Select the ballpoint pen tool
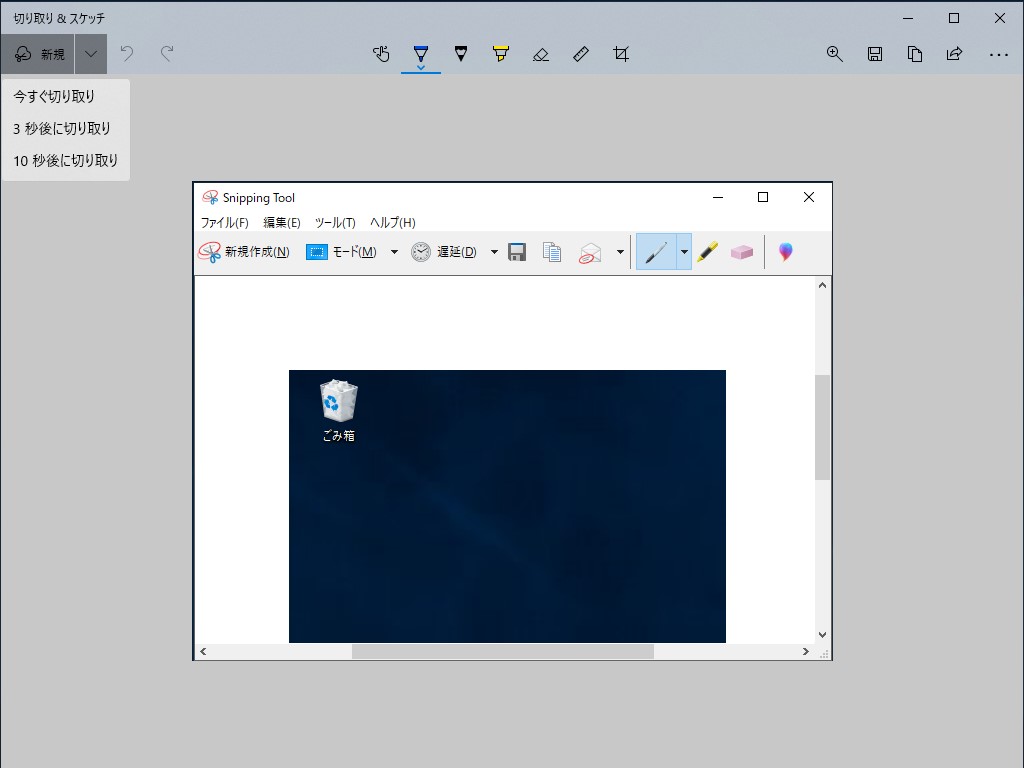1024x768 pixels. click(421, 54)
